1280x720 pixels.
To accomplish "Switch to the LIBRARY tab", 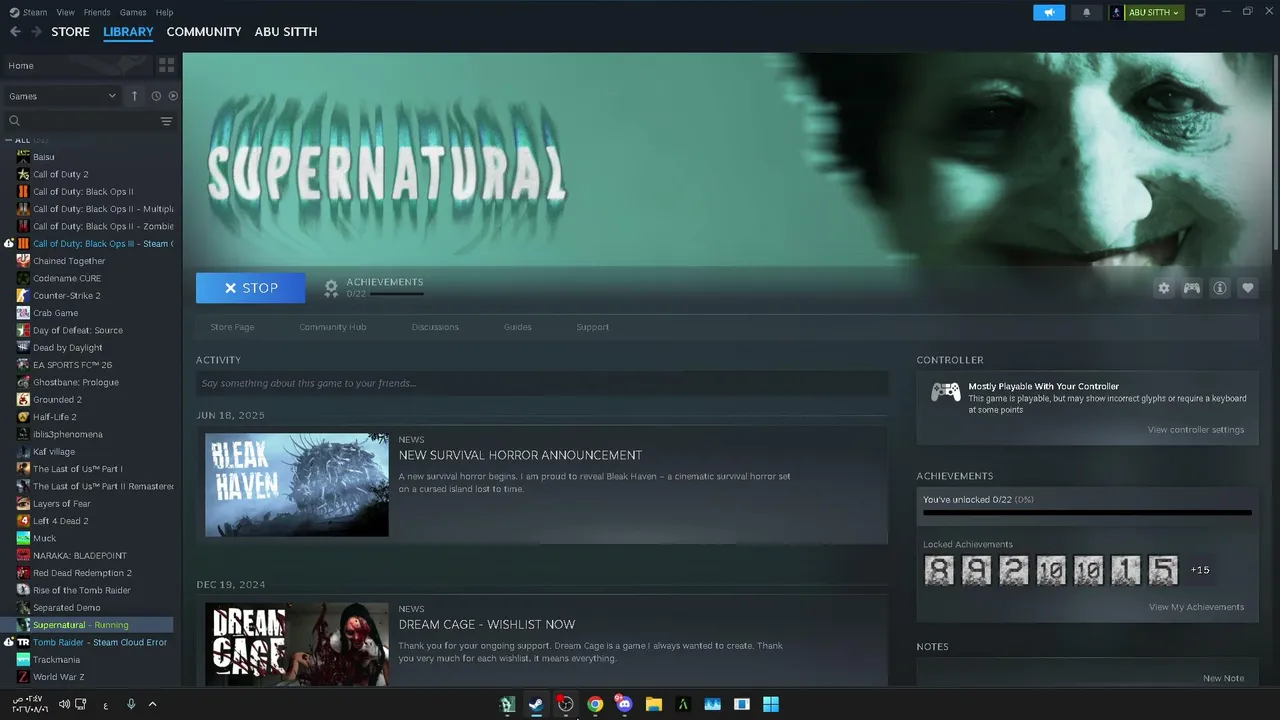I will click(128, 32).
